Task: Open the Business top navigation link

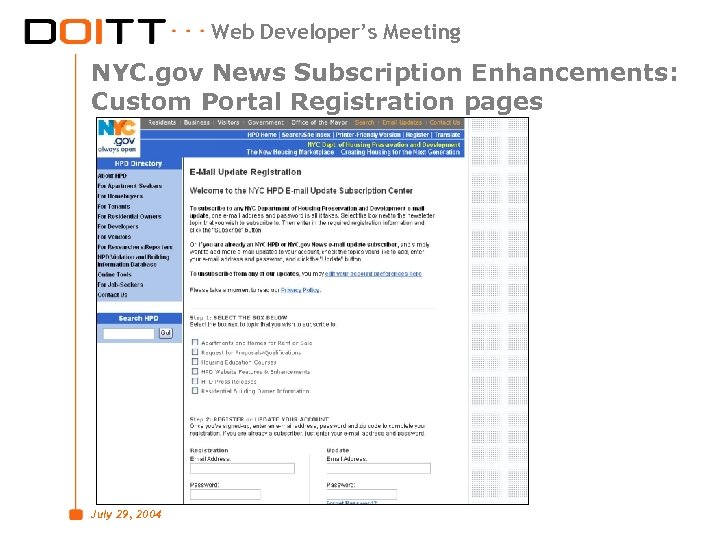Action: (197, 123)
